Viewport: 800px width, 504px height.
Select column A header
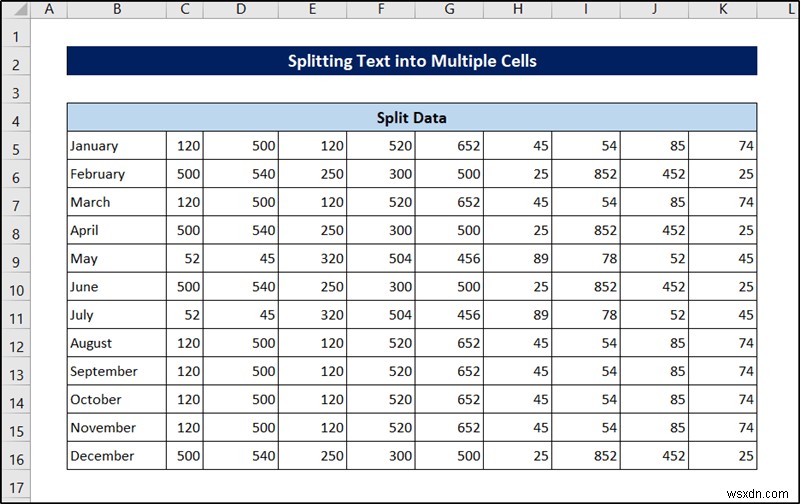pyautogui.click(x=49, y=9)
